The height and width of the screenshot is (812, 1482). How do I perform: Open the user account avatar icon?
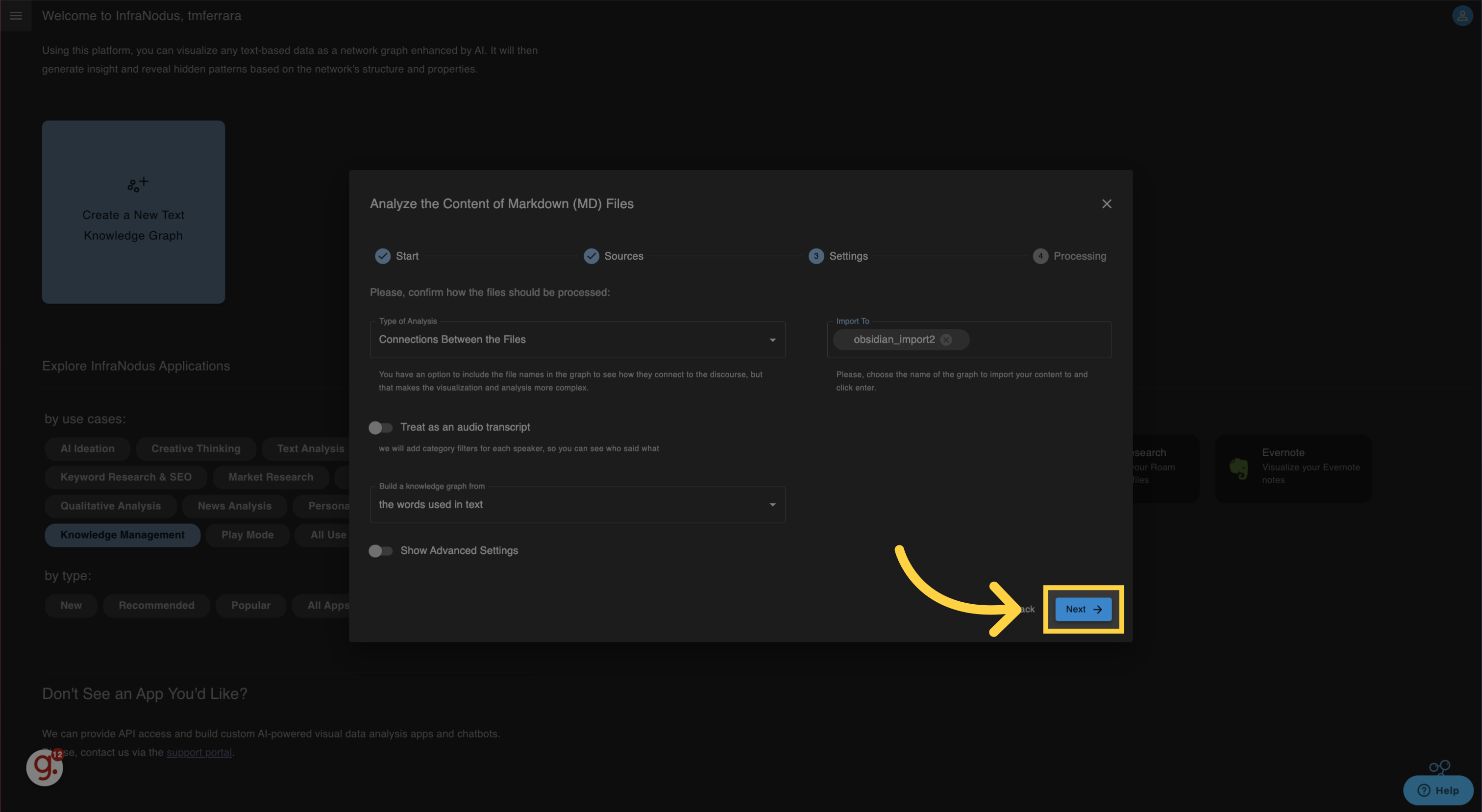1462,16
